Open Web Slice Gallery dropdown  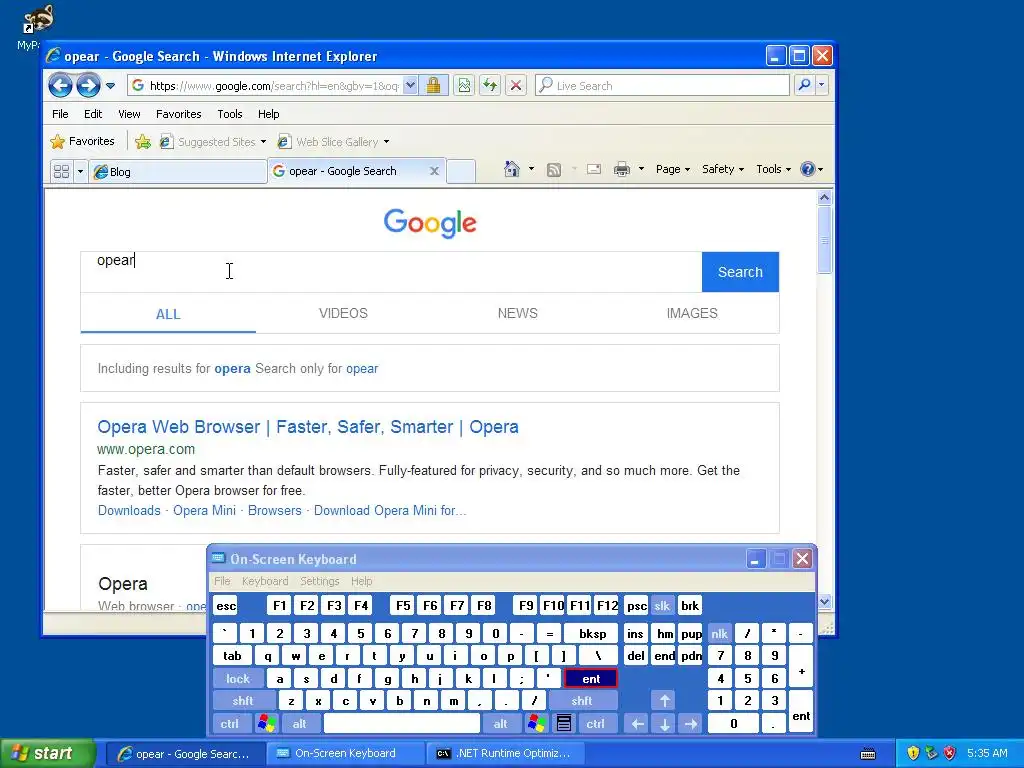pos(386,142)
